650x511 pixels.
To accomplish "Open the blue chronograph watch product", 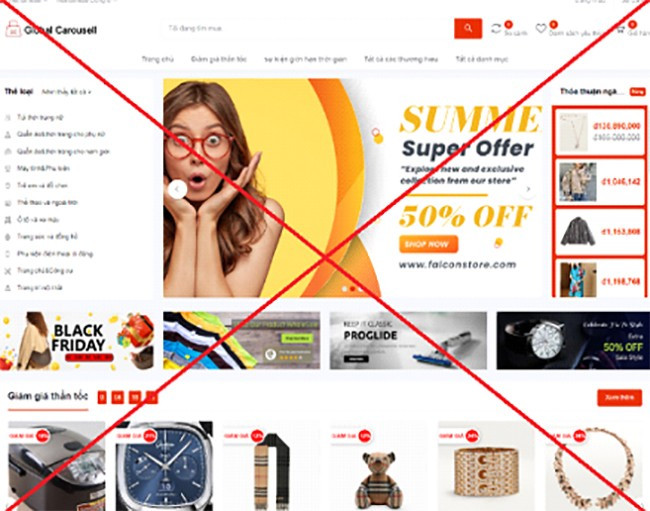I will pyautogui.click(x=164, y=466).
